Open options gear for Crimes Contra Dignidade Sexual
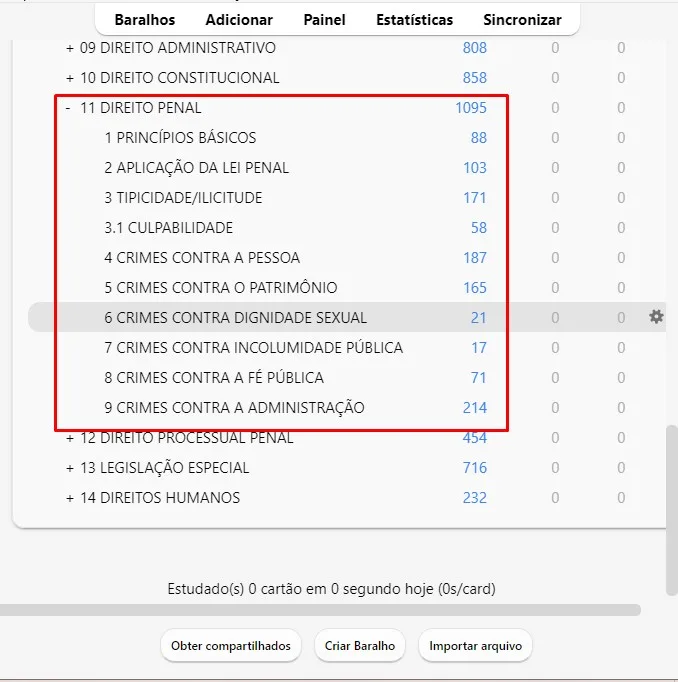Image resolution: width=678 pixels, height=682 pixels. [x=656, y=317]
